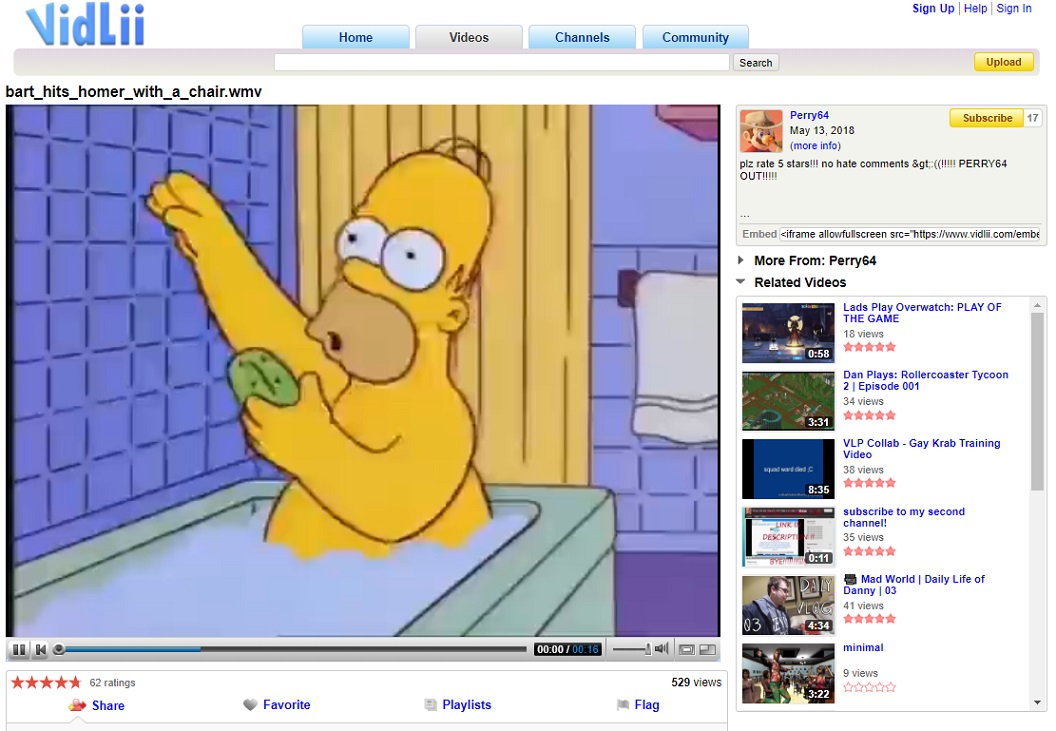Mute audio via the speaker icon

[x=662, y=649]
